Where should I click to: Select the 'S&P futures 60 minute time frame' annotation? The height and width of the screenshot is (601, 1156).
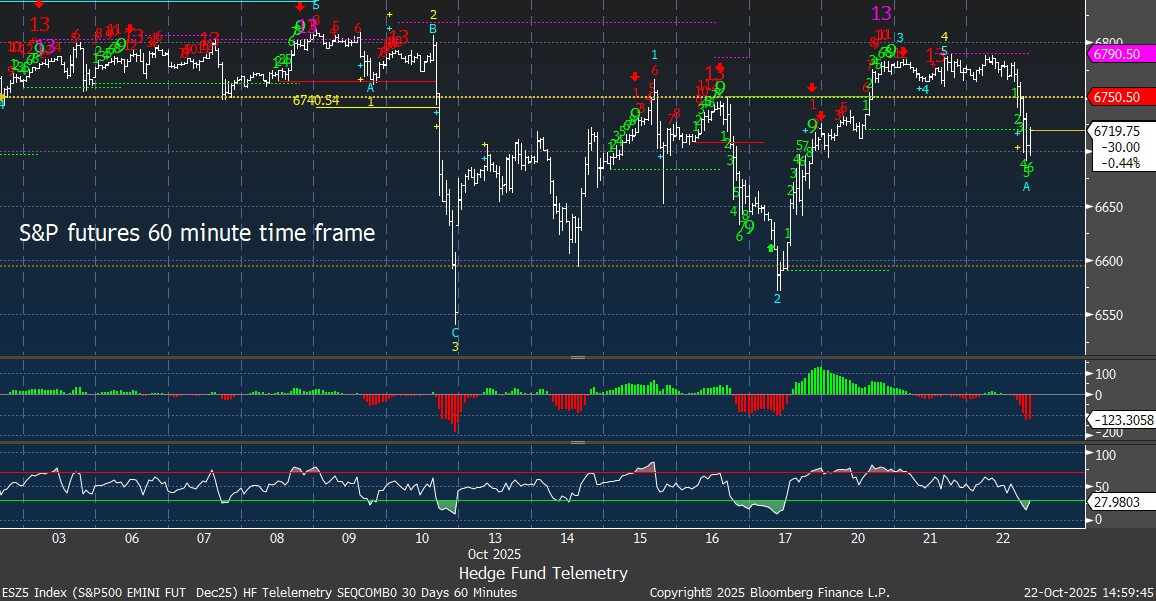(197, 234)
